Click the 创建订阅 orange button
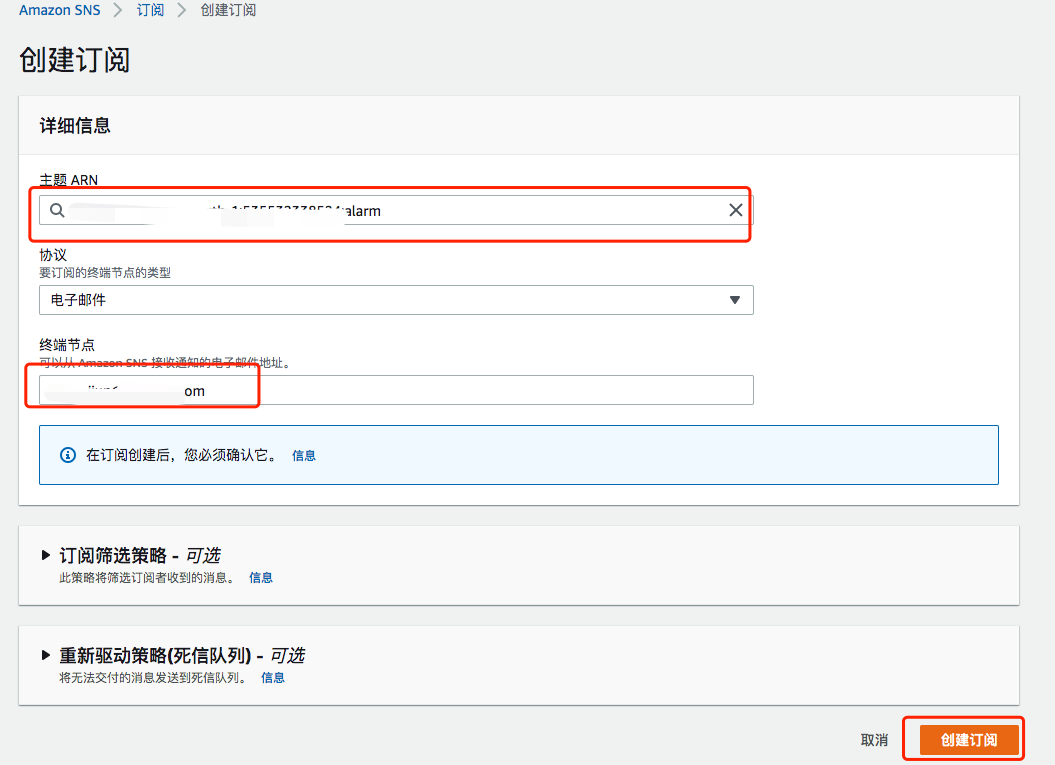 [x=969, y=740]
